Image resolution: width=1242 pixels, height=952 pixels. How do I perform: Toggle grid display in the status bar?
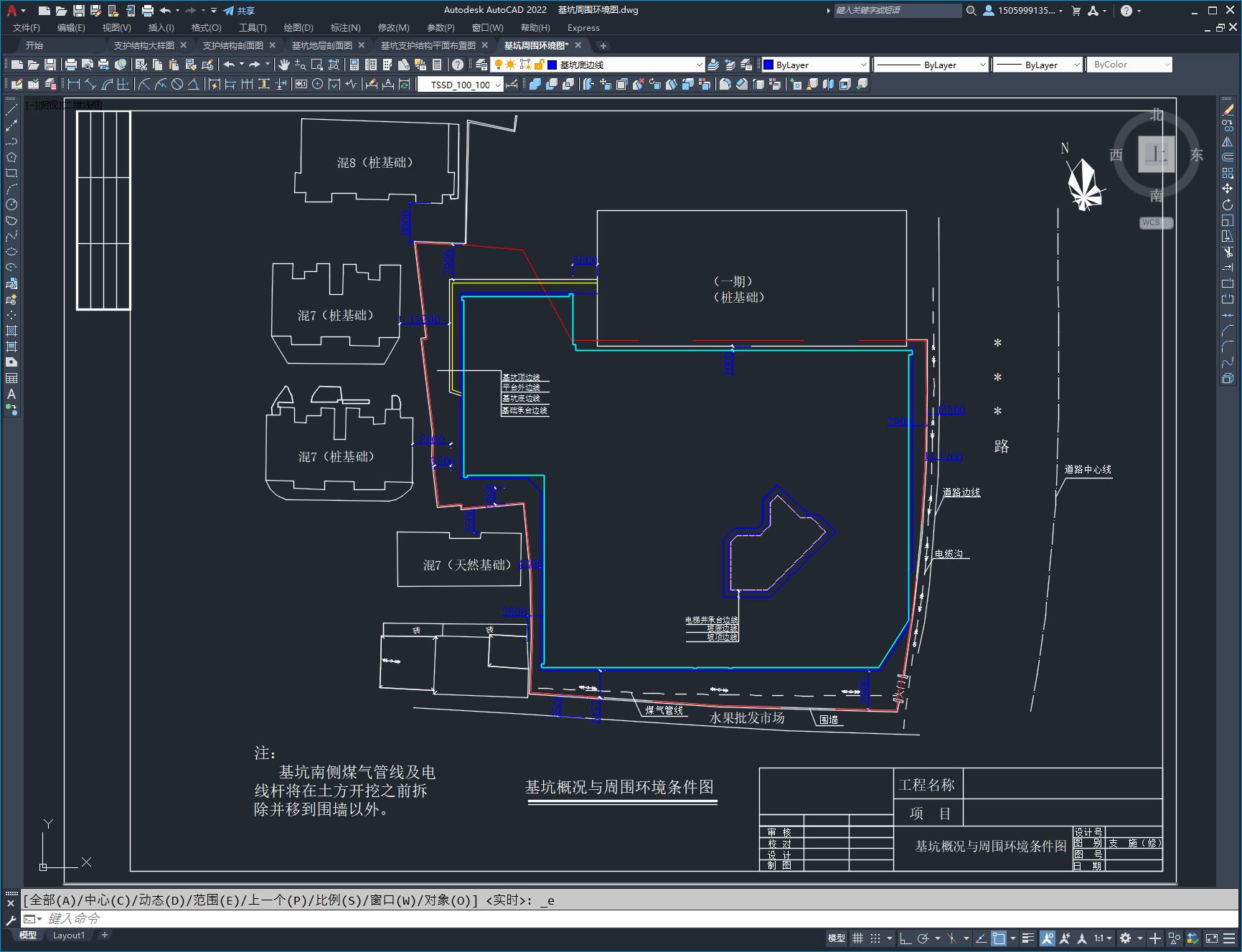pyautogui.click(x=857, y=938)
